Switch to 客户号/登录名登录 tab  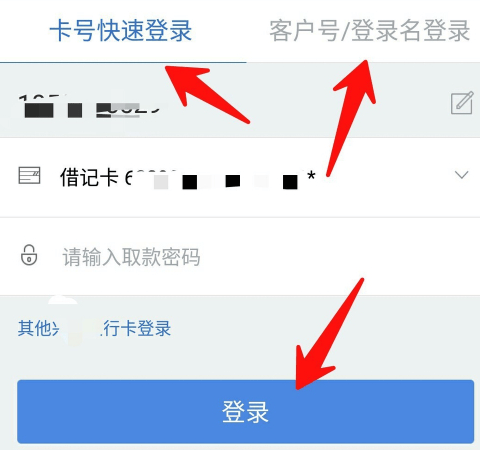tap(370, 31)
